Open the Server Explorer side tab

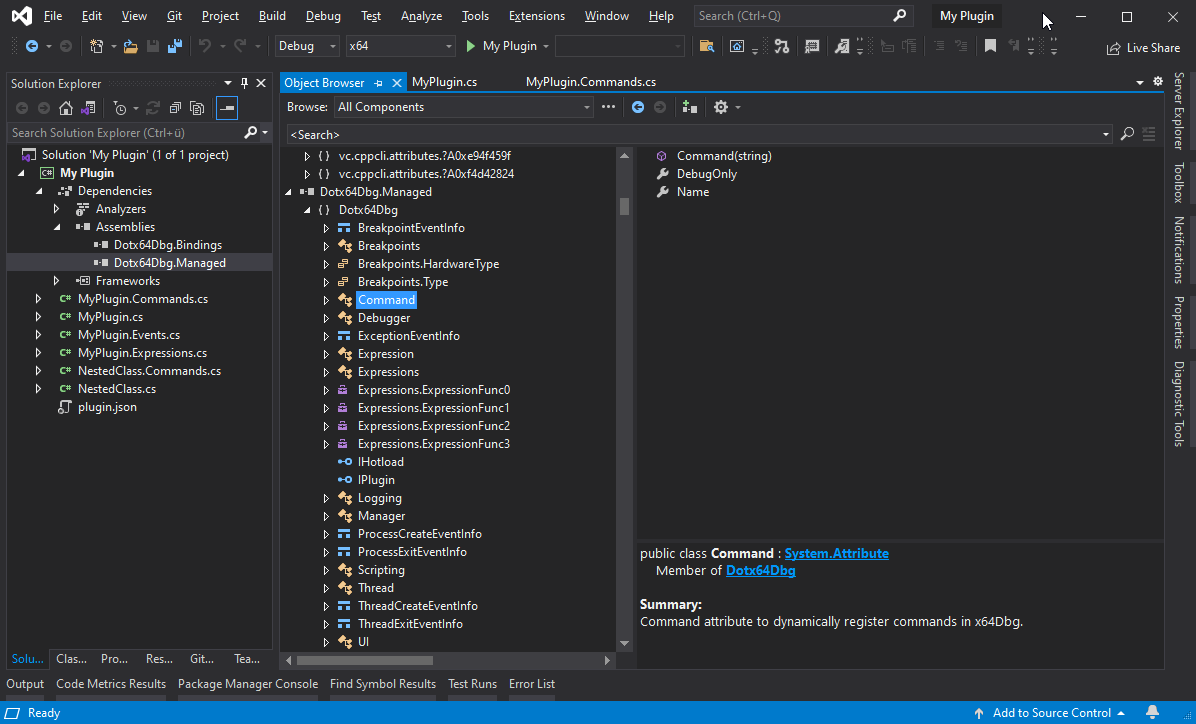coord(1179,111)
